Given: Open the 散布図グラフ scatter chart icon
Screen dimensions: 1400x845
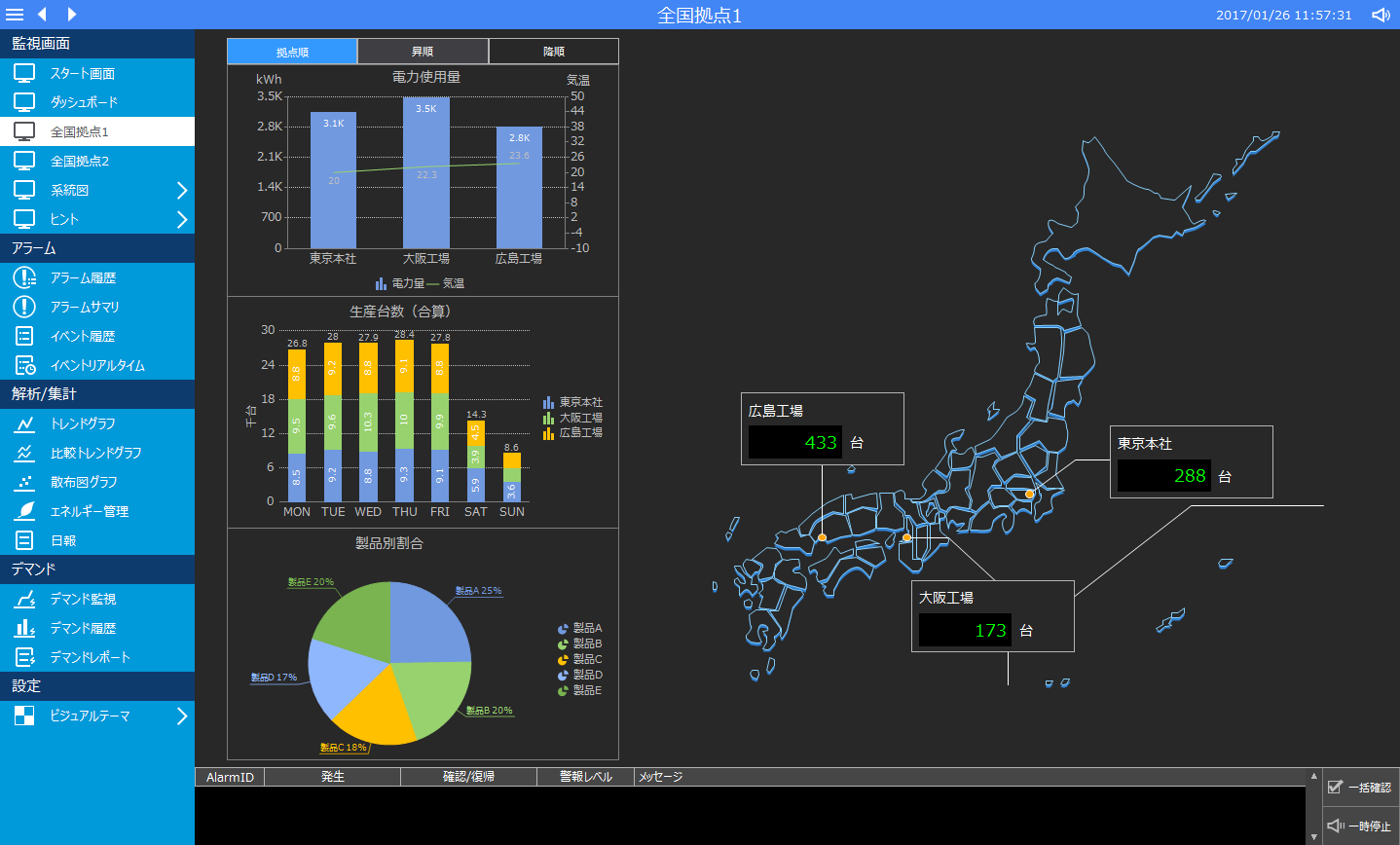Looking at the screenshot, I should 24,482.
